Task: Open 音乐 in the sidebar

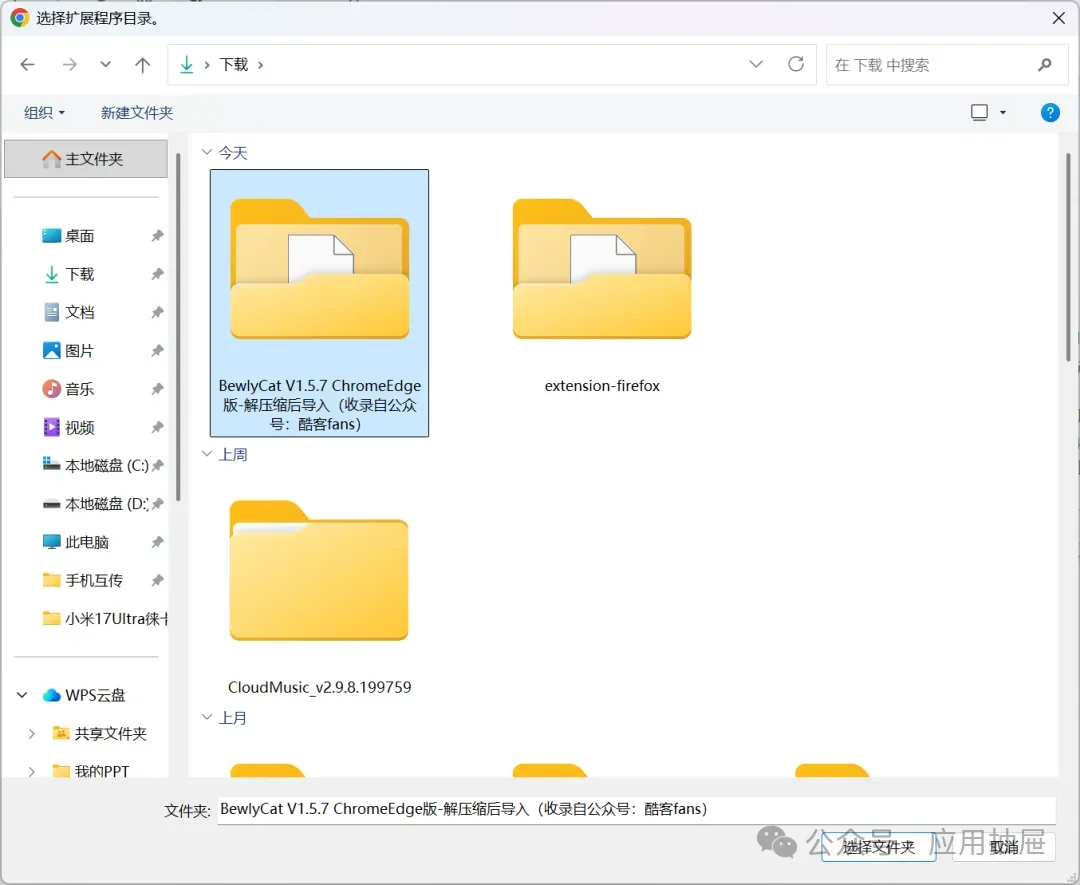Action: click(79, 389)
